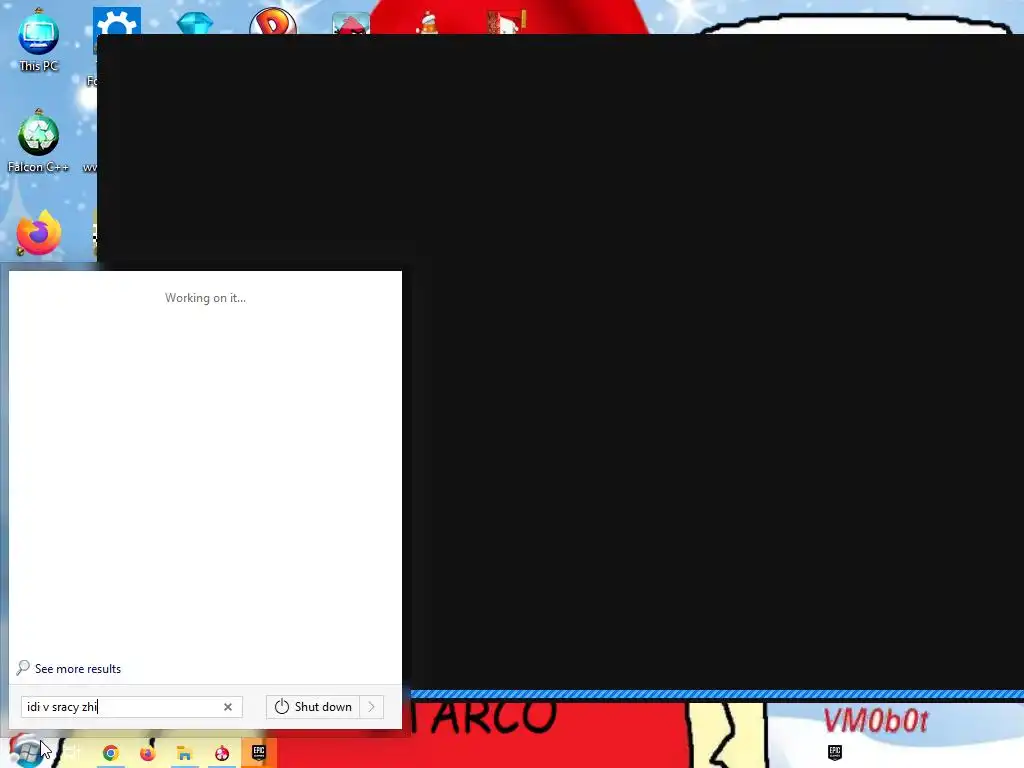Screen dimensions: 1024x768
Task: Switch to Epic Games Launcher in taskbar
Action: pyautogui.click(x=259, y=753)
